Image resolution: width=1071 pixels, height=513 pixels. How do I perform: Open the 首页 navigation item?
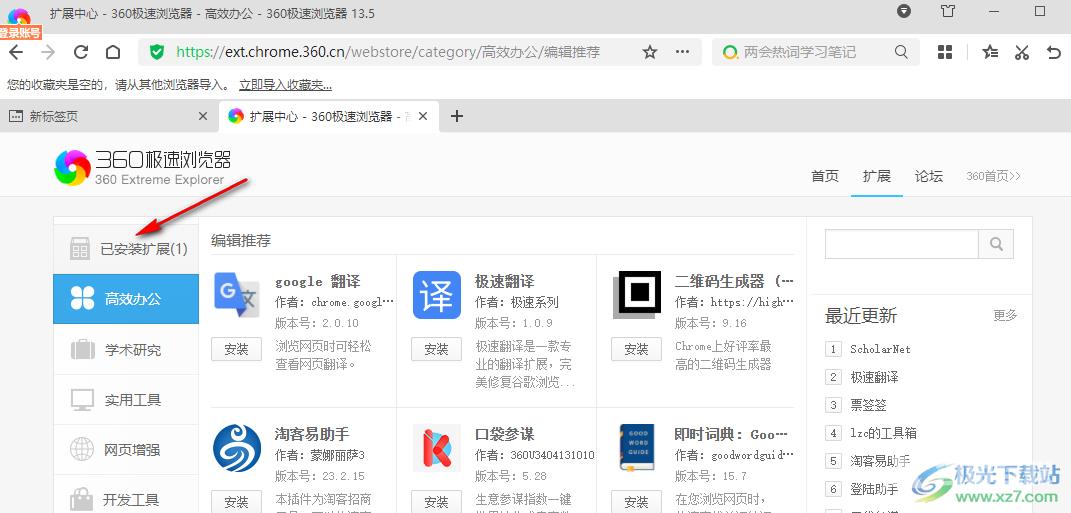click(x=824, y=176)
